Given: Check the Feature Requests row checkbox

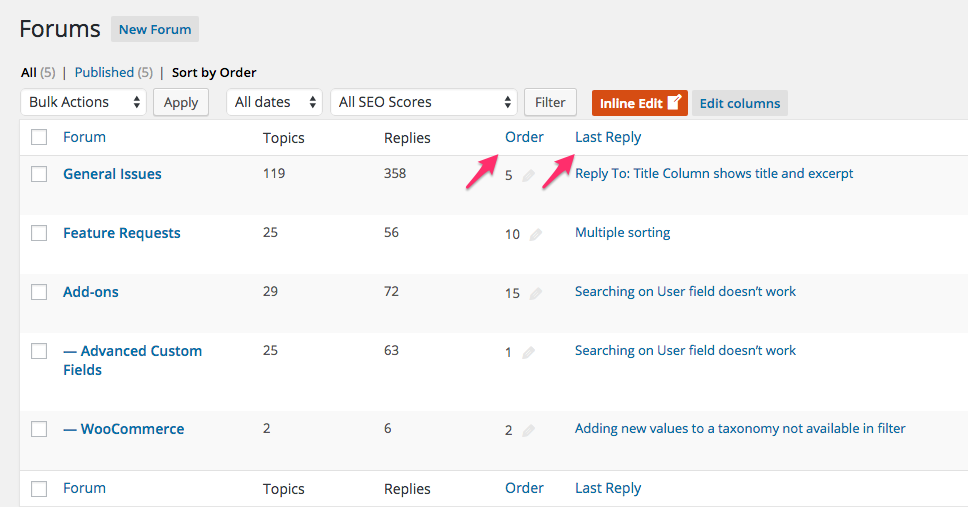Looking at the screenshot, I should coord(39,233).
